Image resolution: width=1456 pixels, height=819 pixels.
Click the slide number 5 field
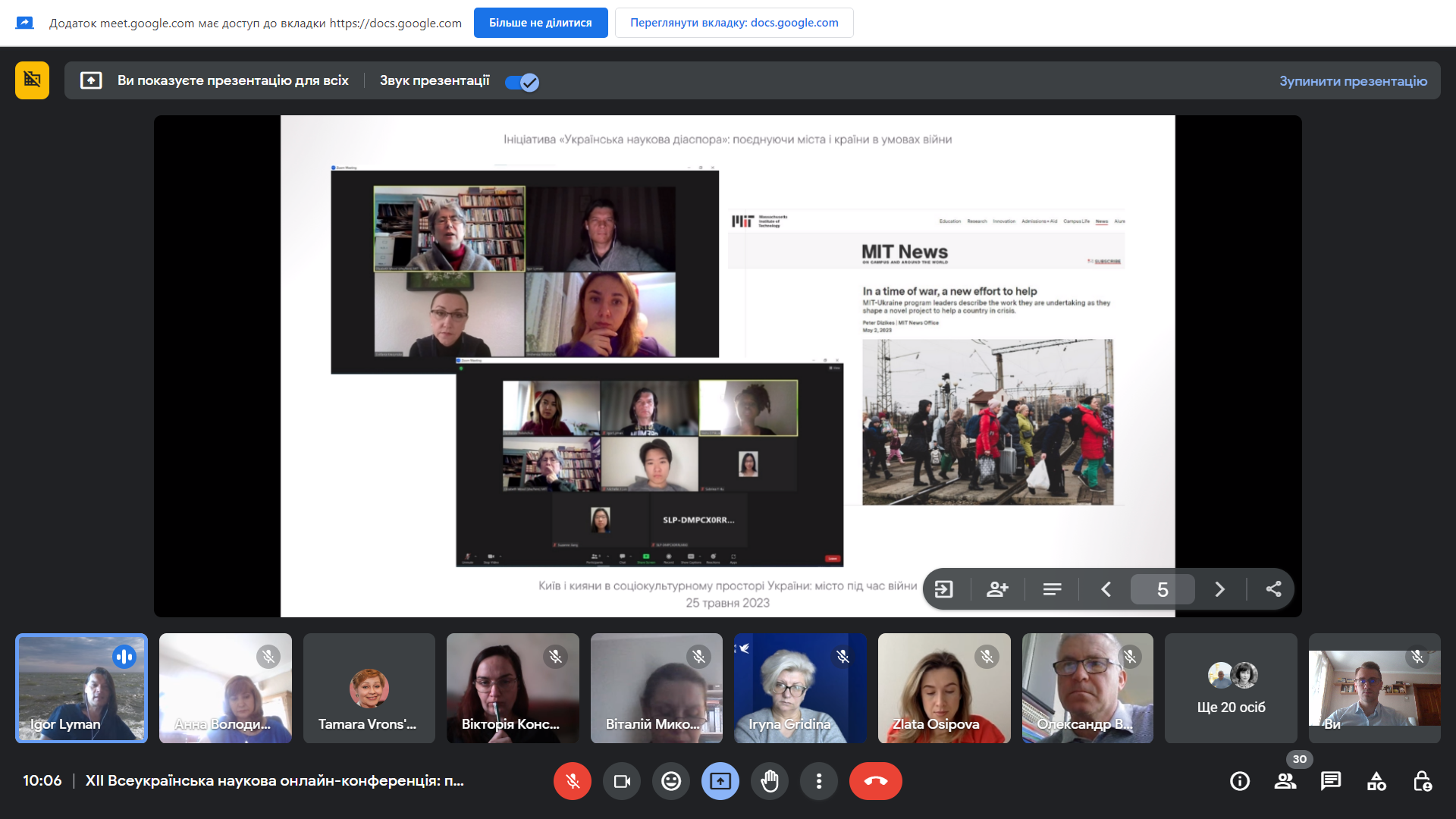tap(1163, 589)
